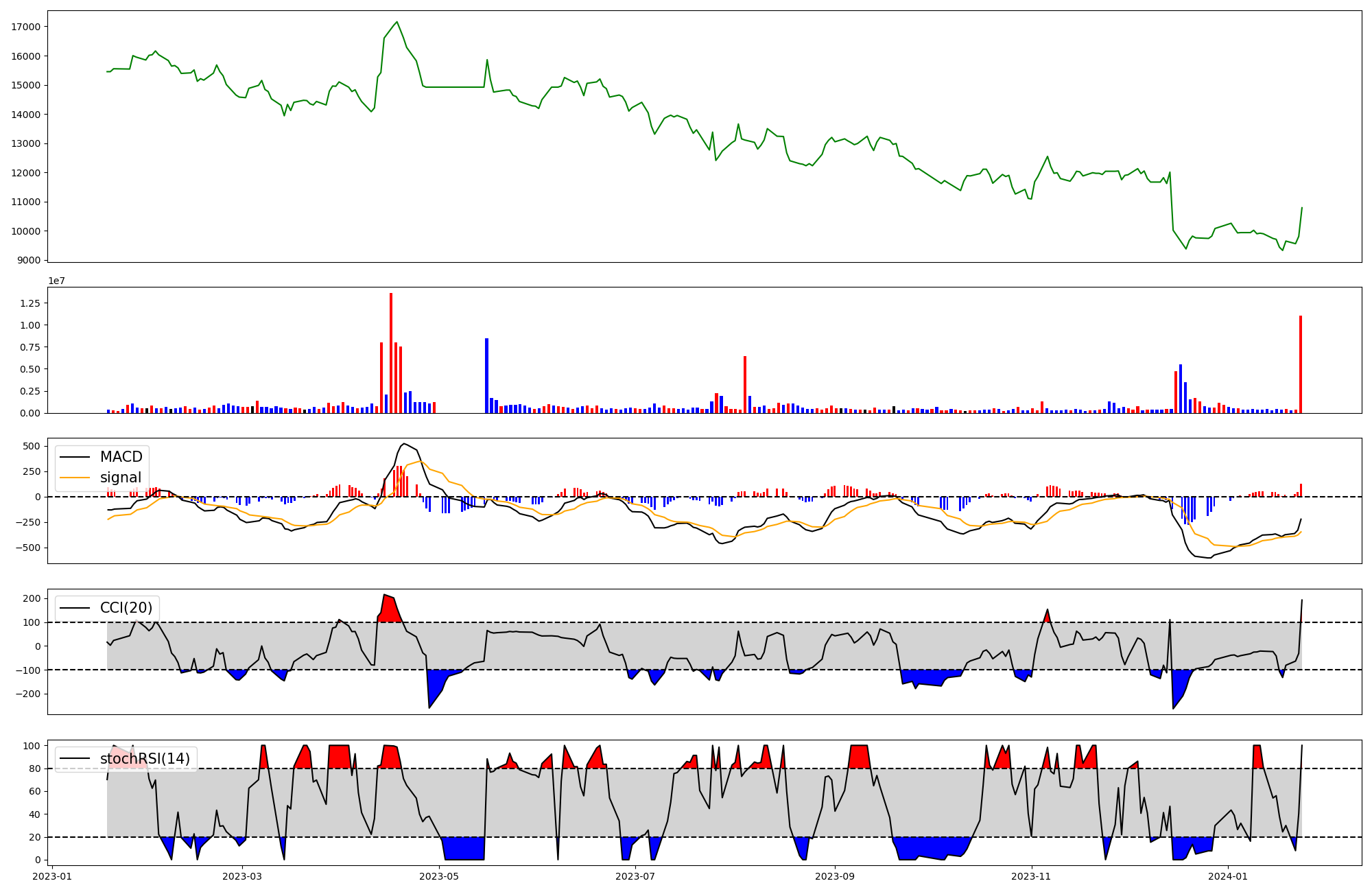This screenshot has width=1372, height=892.
Task: Click the 17000 price axis label
Action: 26,27
